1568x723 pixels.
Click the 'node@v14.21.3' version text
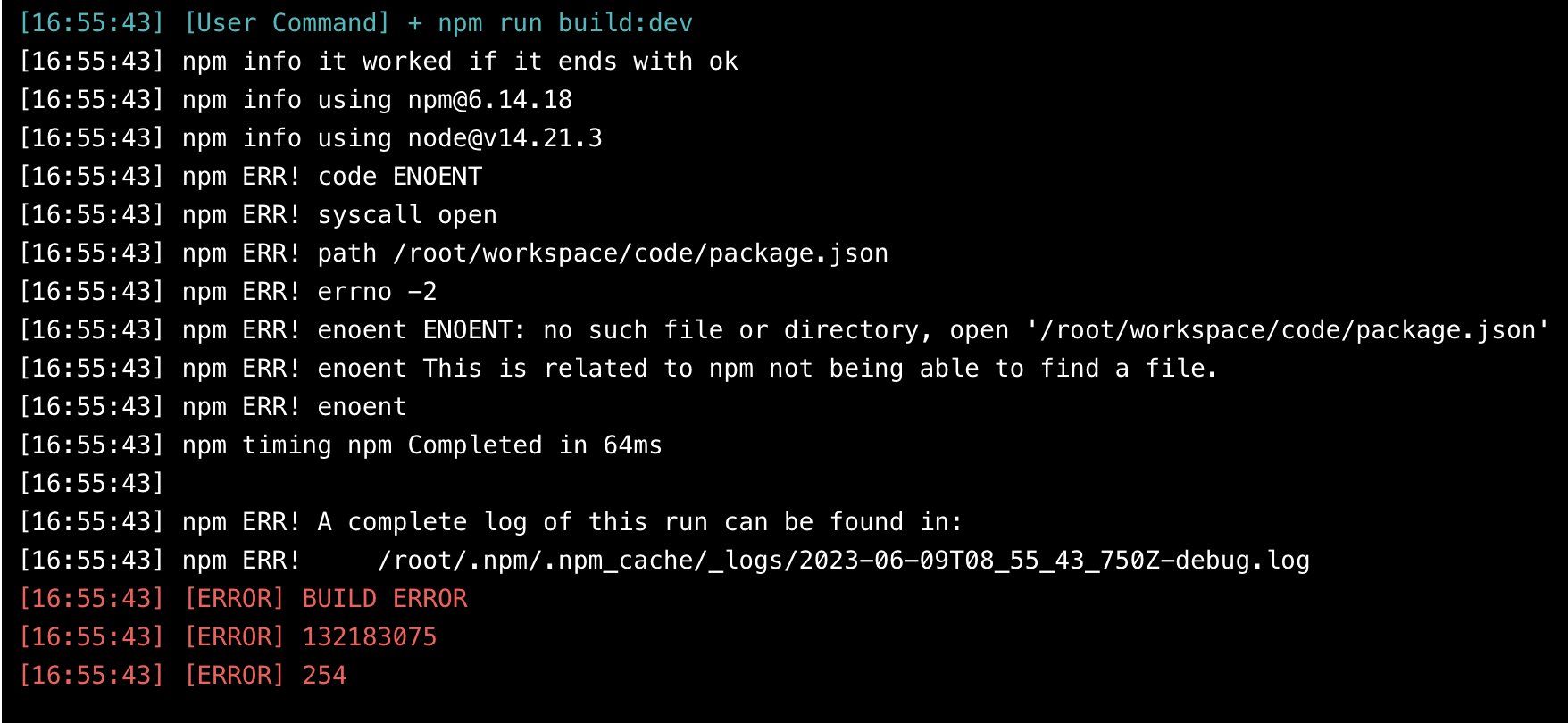click(505, 138)
